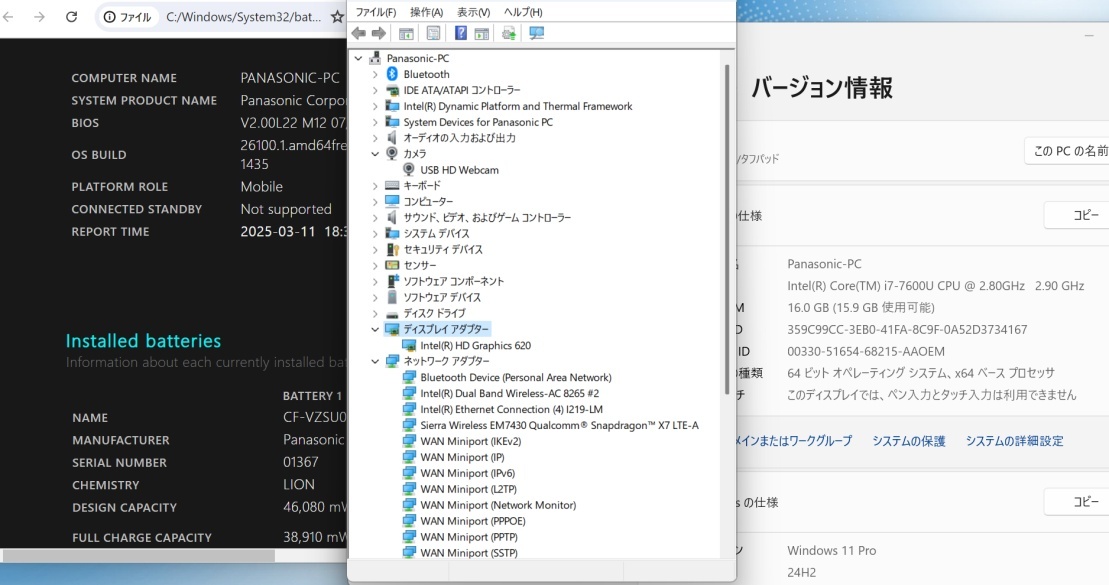This screenshot has width=1109, height=585.
Task: Click the Sierra Wireless EM7430 adapter icon
Action: 409,425
